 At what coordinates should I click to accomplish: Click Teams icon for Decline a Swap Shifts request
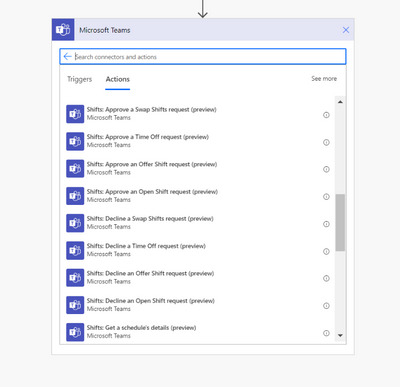tap(75, 223)
